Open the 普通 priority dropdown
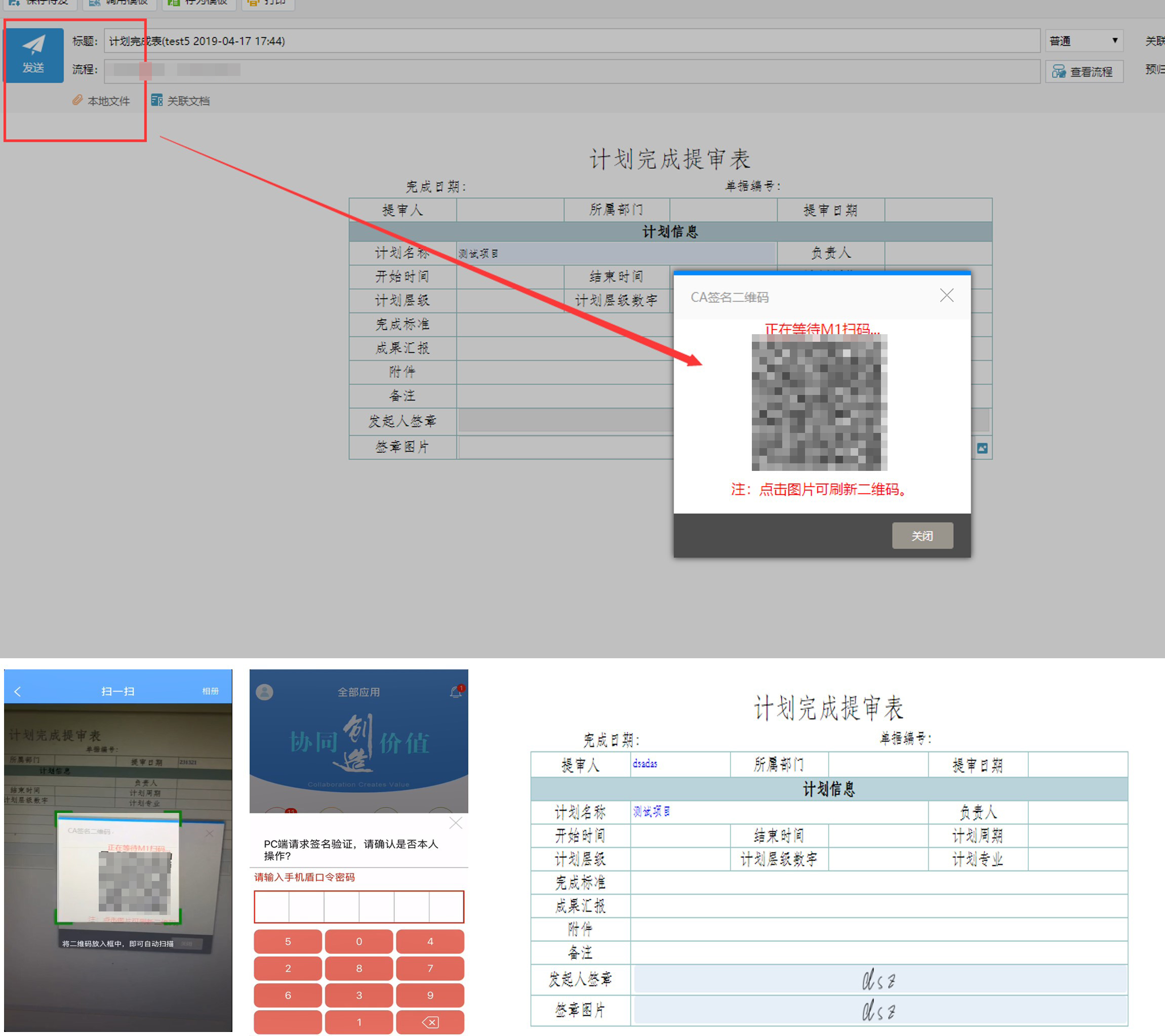This screenshot has width=1165, height=1036. 1083,41
